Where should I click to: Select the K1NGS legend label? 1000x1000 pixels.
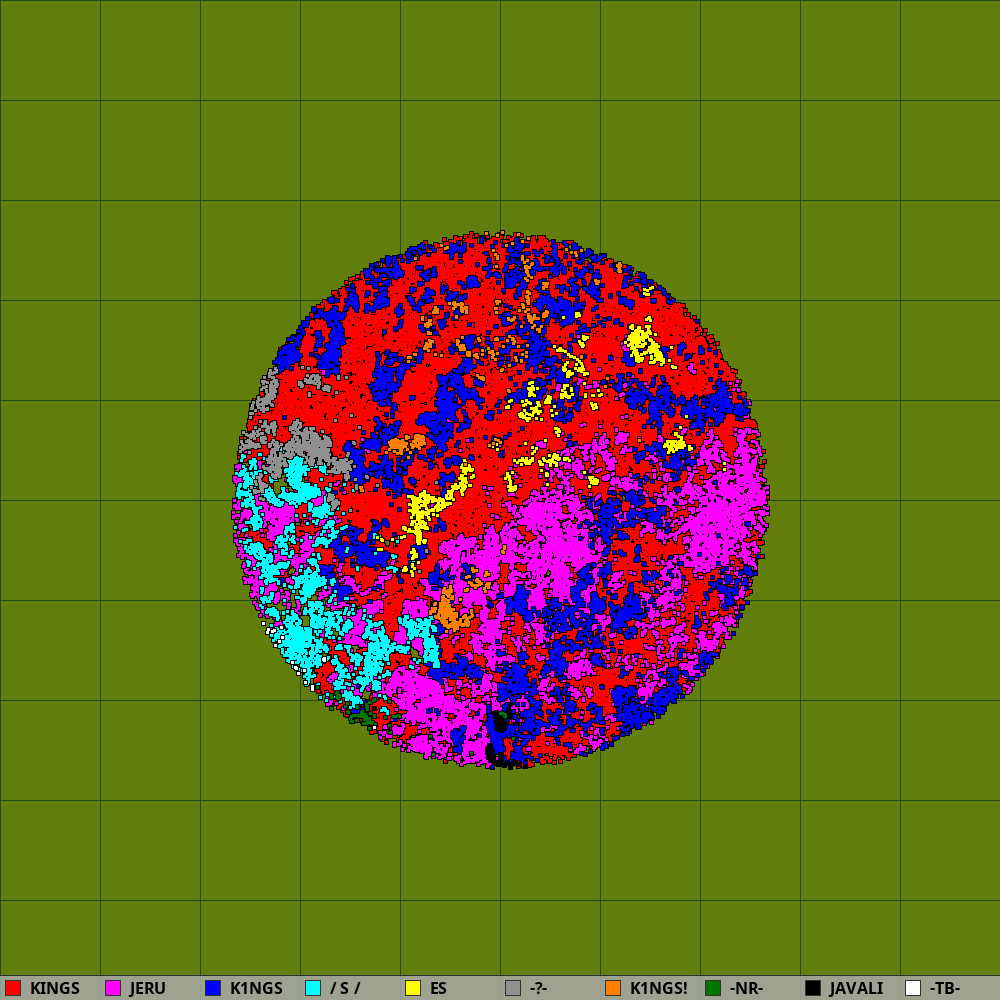pyautogui.click(x=256, y=989)
